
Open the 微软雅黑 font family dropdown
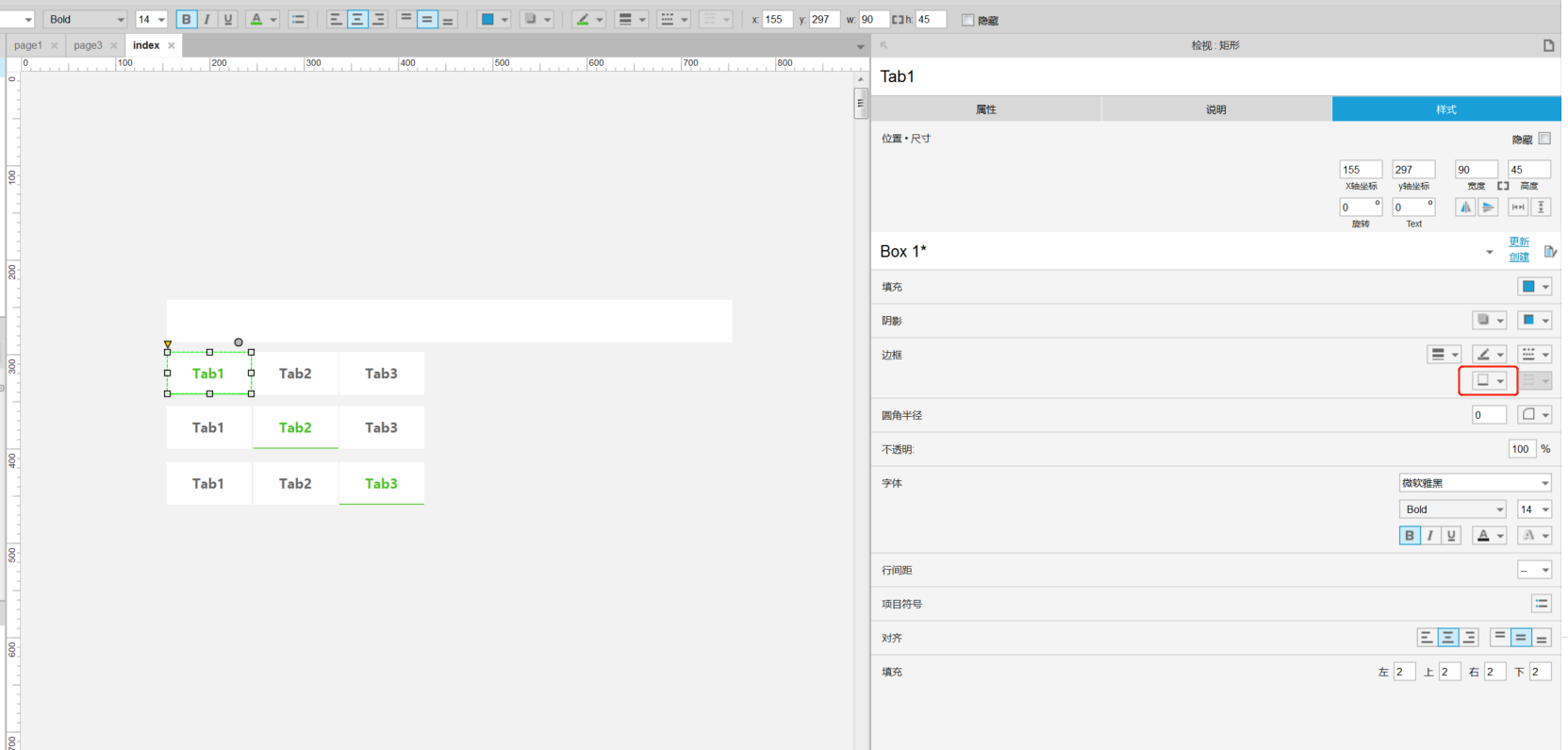tap(1475, 483)
